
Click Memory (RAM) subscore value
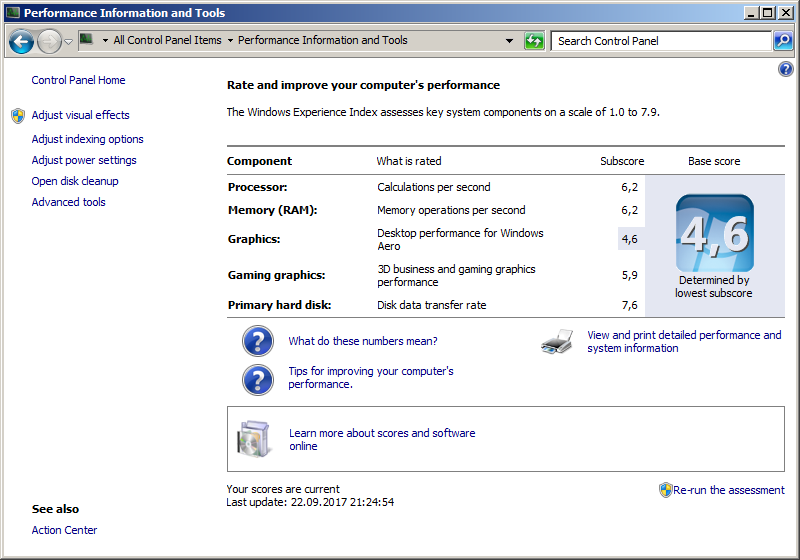[x=629, y=210]
